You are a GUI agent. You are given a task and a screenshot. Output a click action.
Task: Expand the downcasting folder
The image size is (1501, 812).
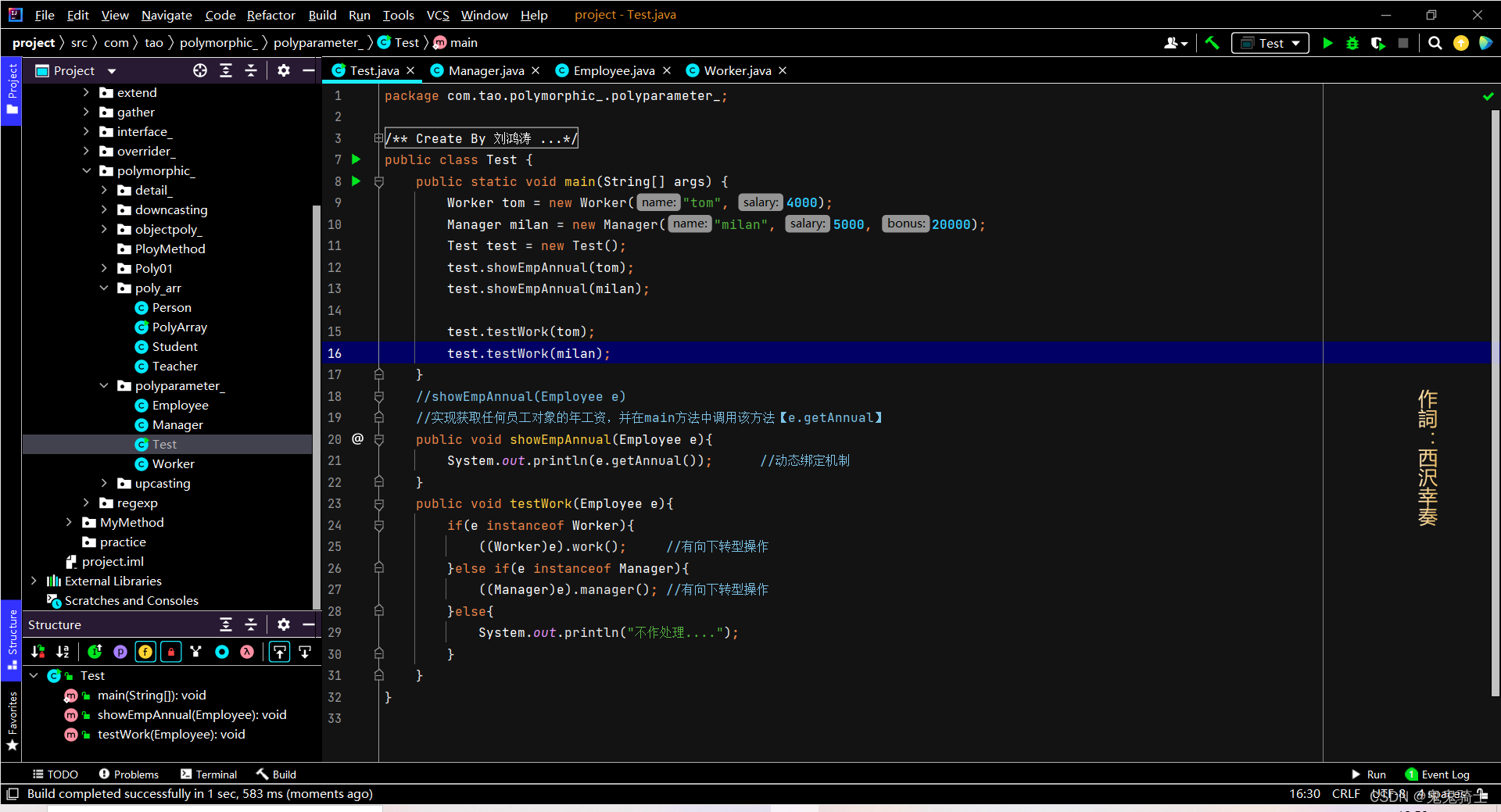pos(104,209)
